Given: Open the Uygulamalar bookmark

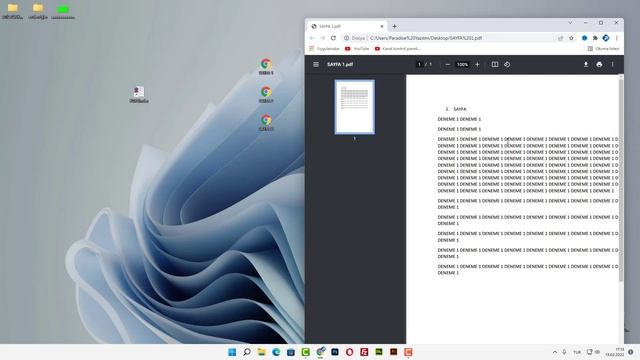Looking at the screenshot, I should (x=324, y=49).
